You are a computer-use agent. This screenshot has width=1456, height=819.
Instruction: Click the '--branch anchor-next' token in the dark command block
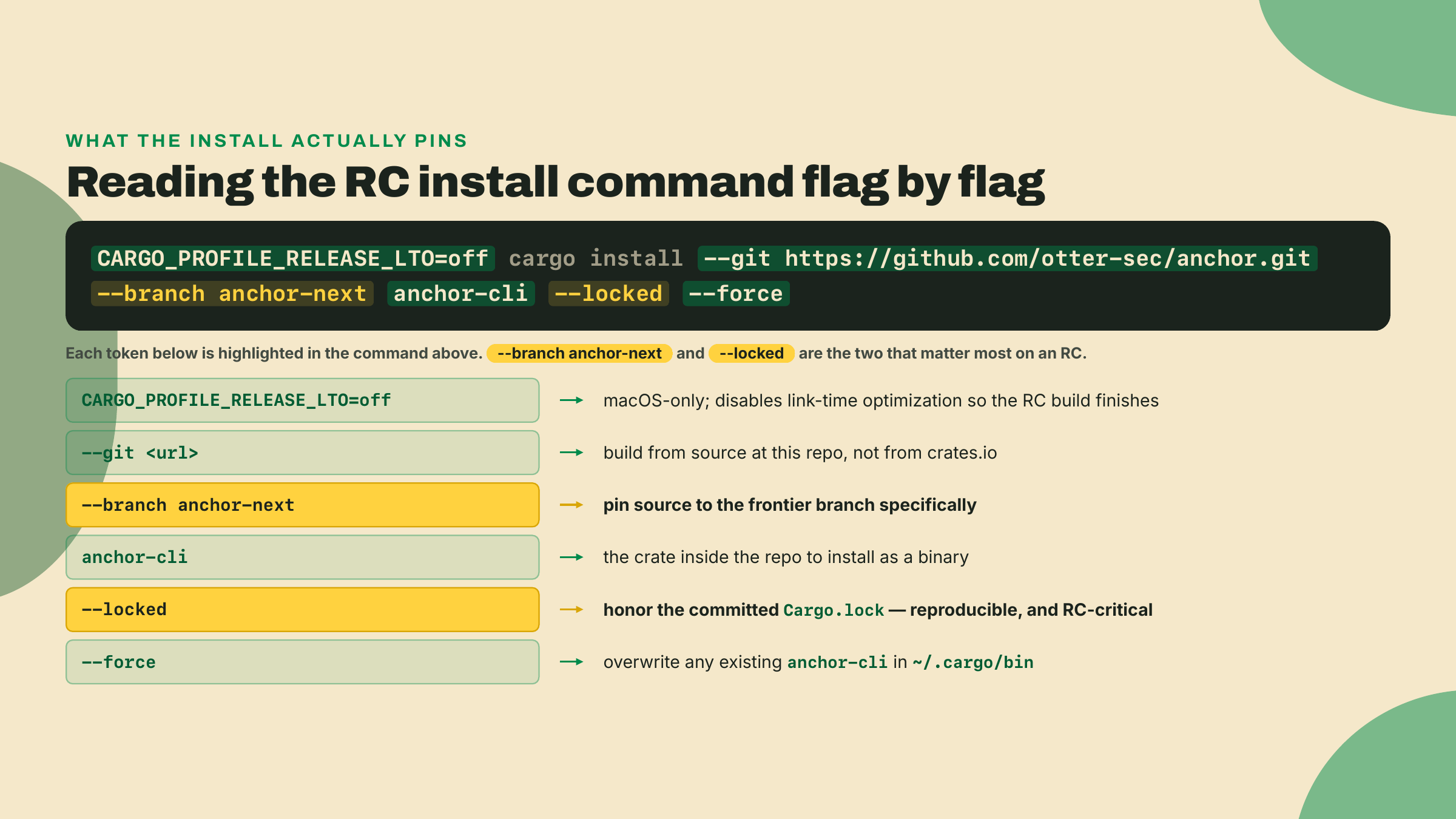click(232, 294)
